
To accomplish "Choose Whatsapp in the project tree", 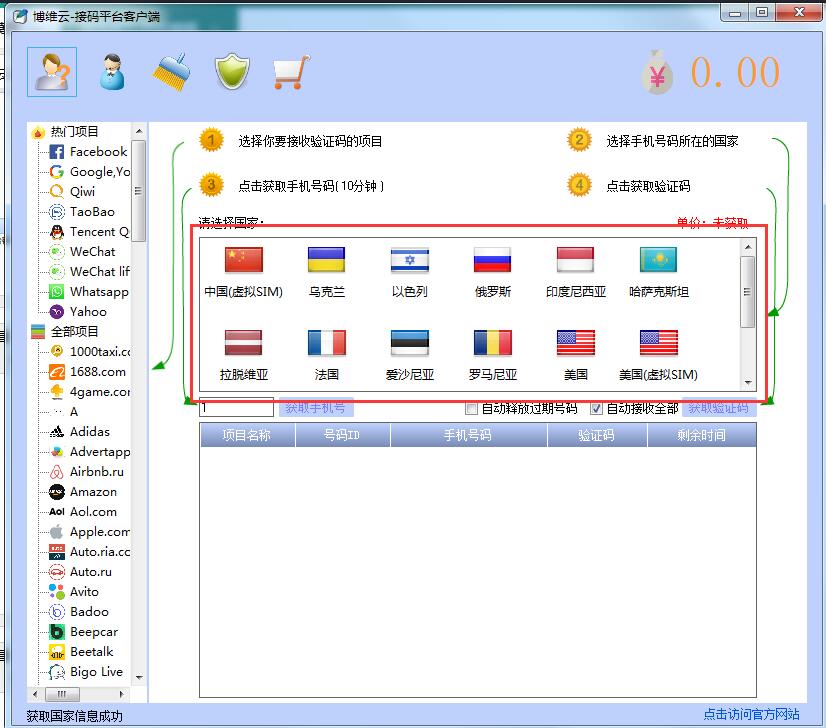I will (x=88, y=292).
